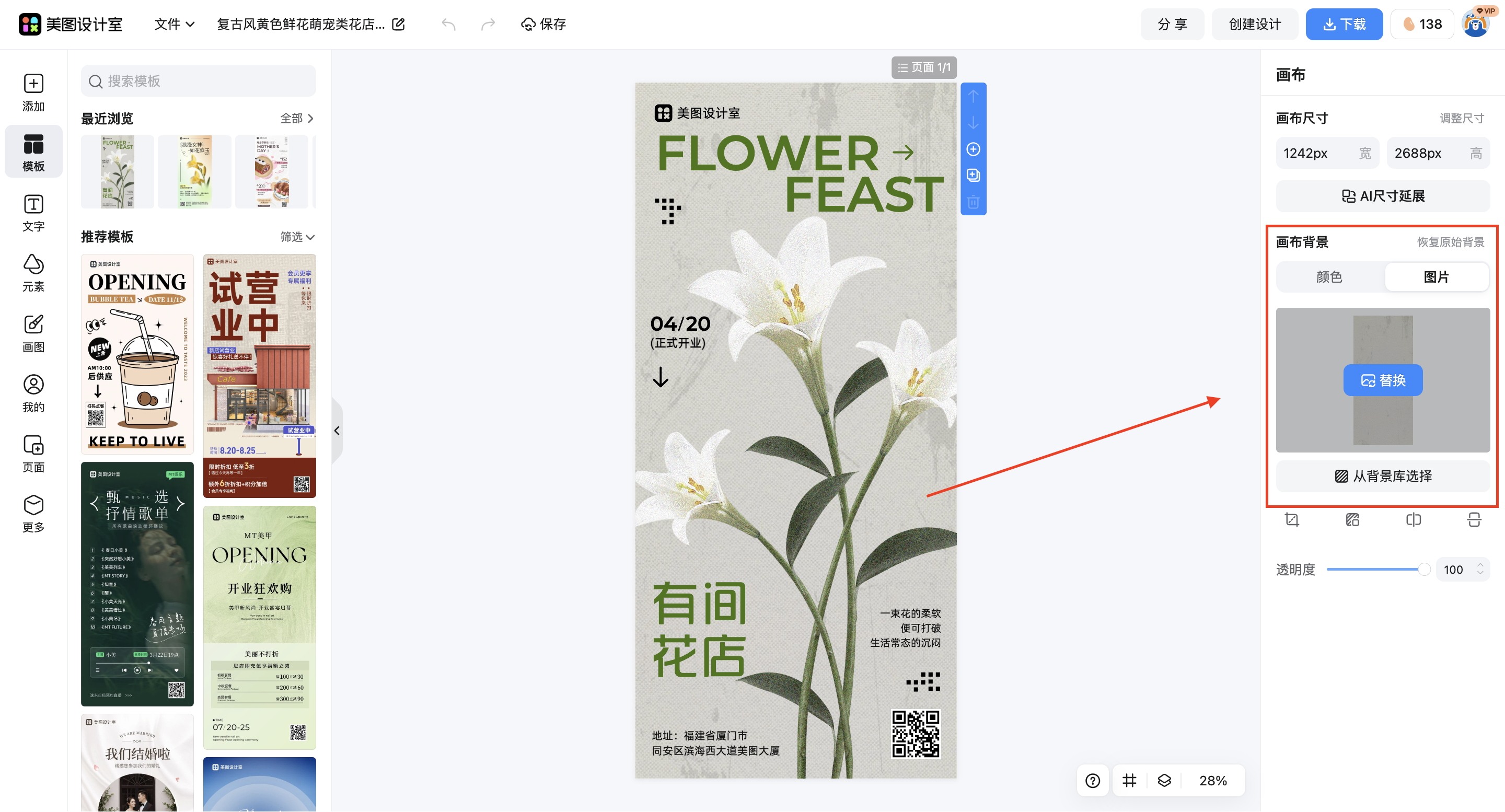Click the layers icon in bottom bar
1505x812 pixels.
(1164, 781)
